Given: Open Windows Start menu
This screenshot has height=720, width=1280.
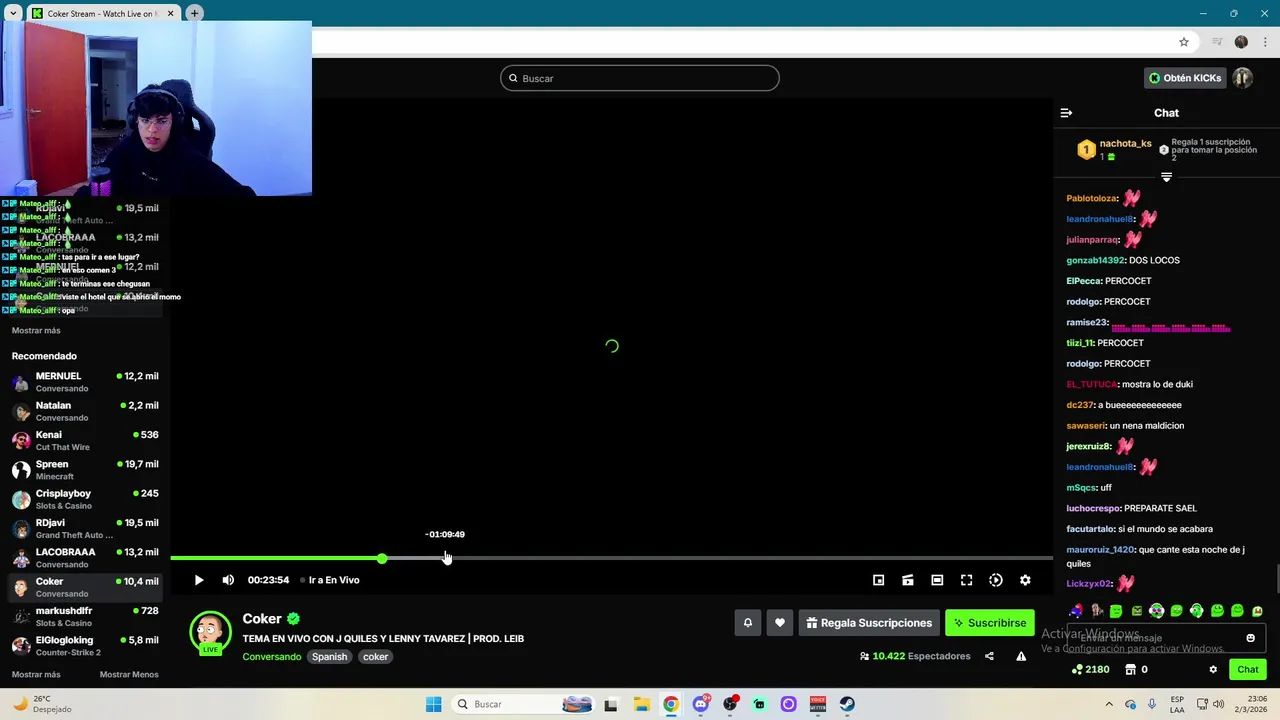Looking at the screenshot, I should (x=433, y=704).
